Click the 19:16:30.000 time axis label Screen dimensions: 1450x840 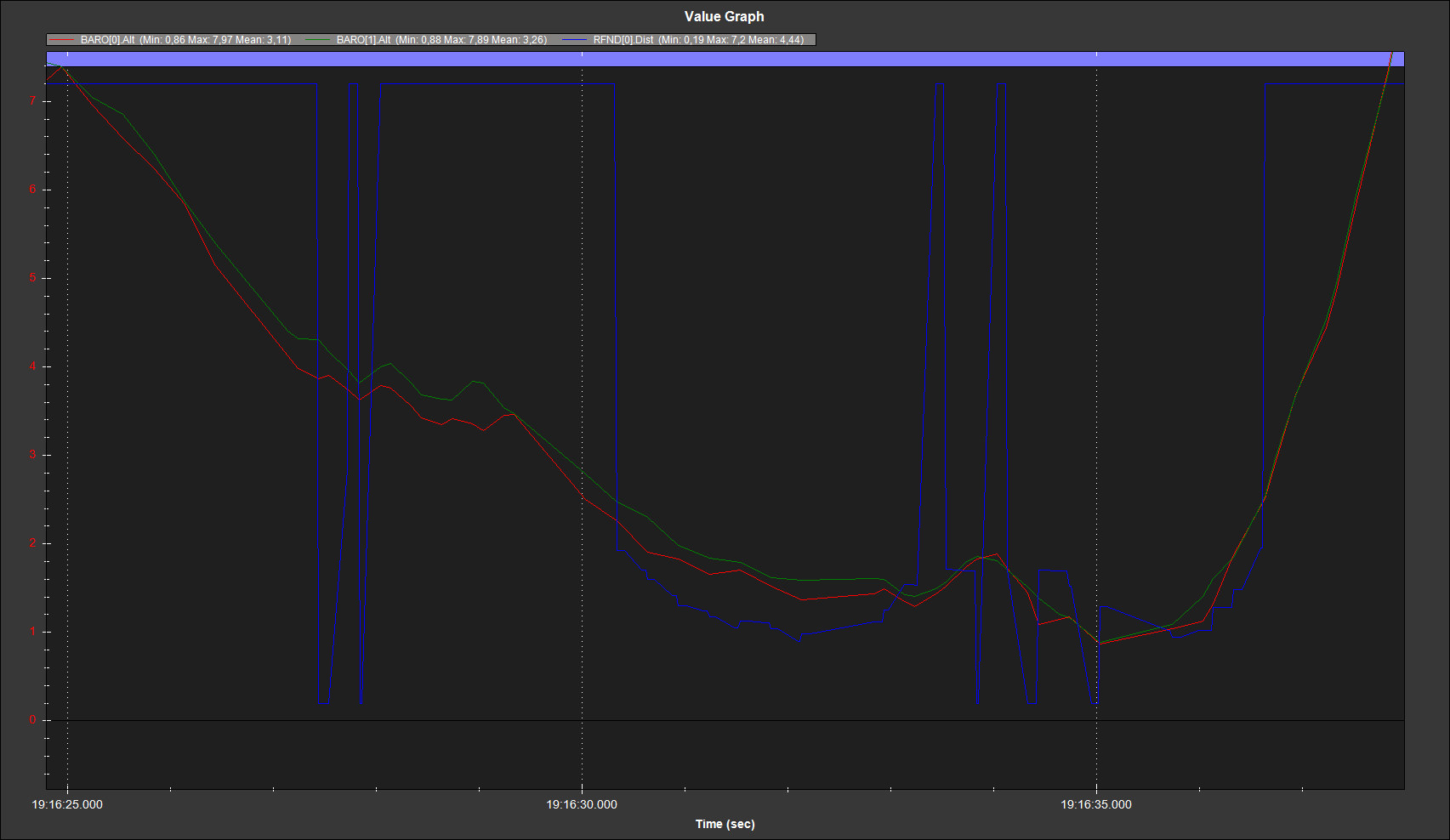pos(582,804)
